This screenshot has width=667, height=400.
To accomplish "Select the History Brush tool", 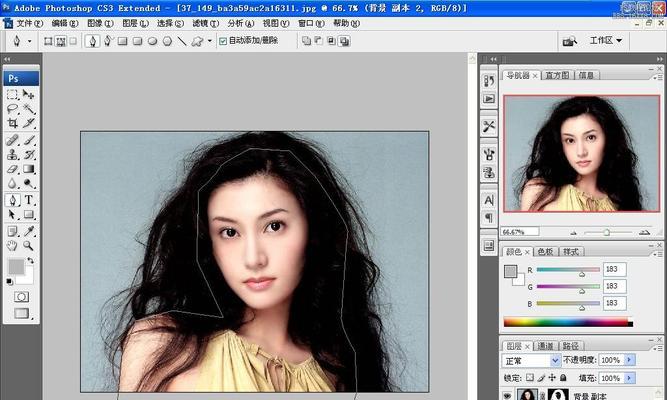I will [x=29, y=154].
